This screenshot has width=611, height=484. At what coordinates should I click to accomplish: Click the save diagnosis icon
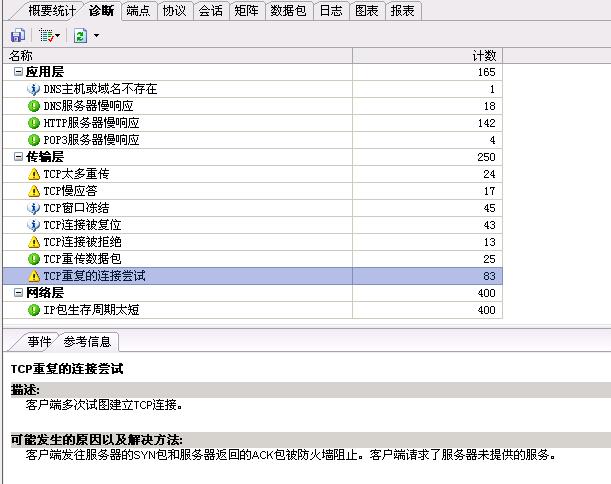point(18,35)
